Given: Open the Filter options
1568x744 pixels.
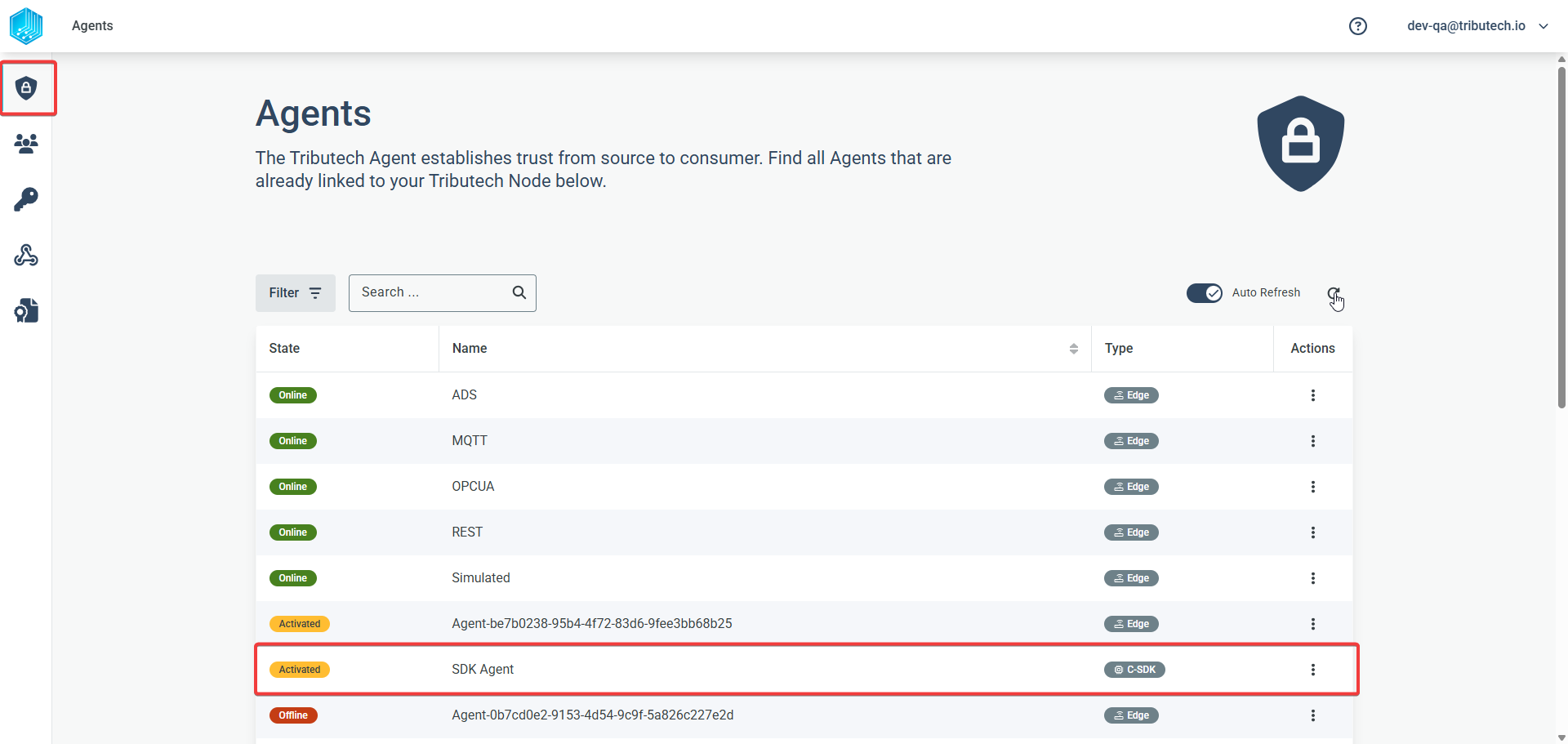Looking at the screenshot, I should tap(296, 293).
